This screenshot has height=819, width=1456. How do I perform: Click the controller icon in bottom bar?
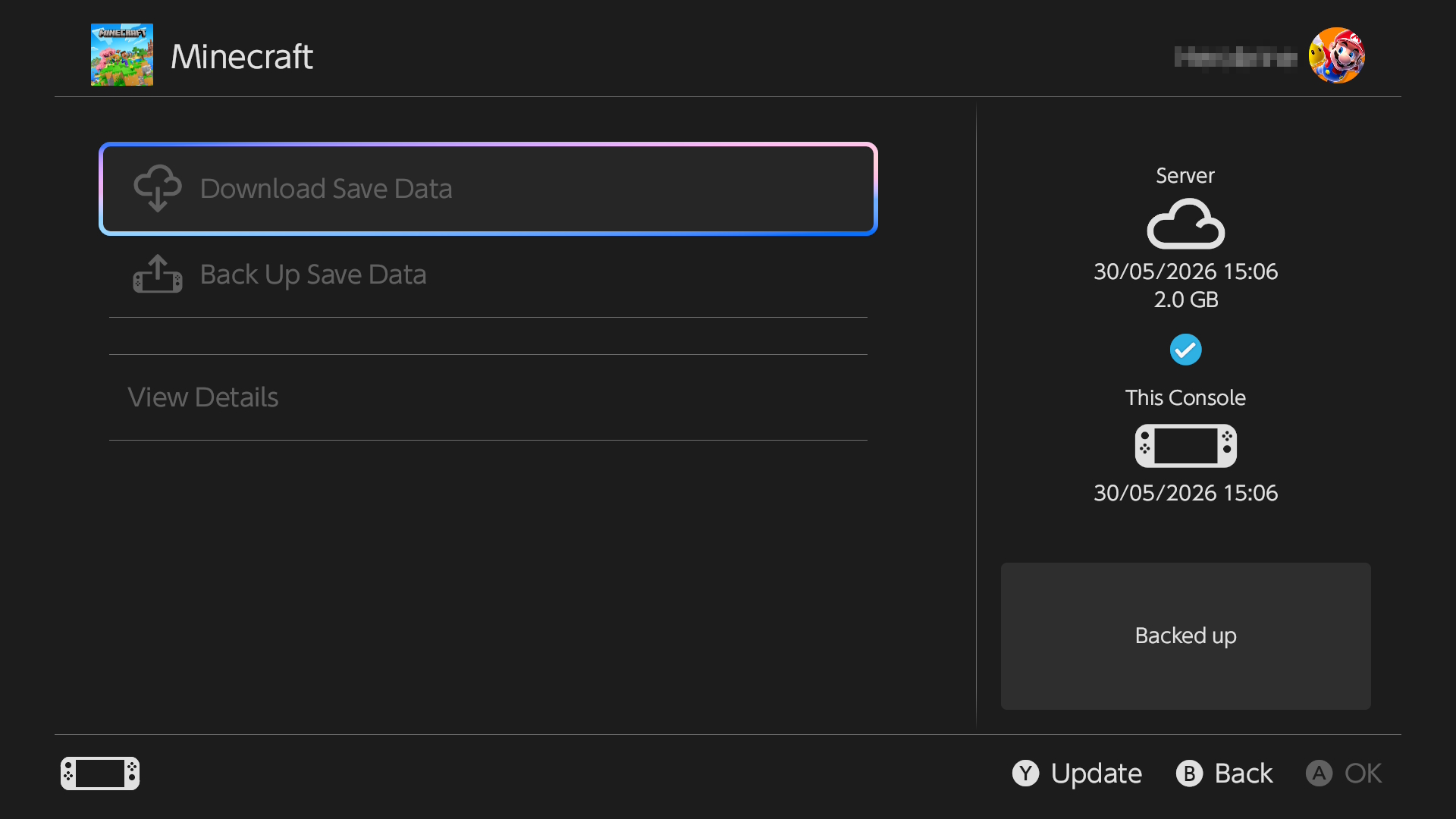click(100, 773)
